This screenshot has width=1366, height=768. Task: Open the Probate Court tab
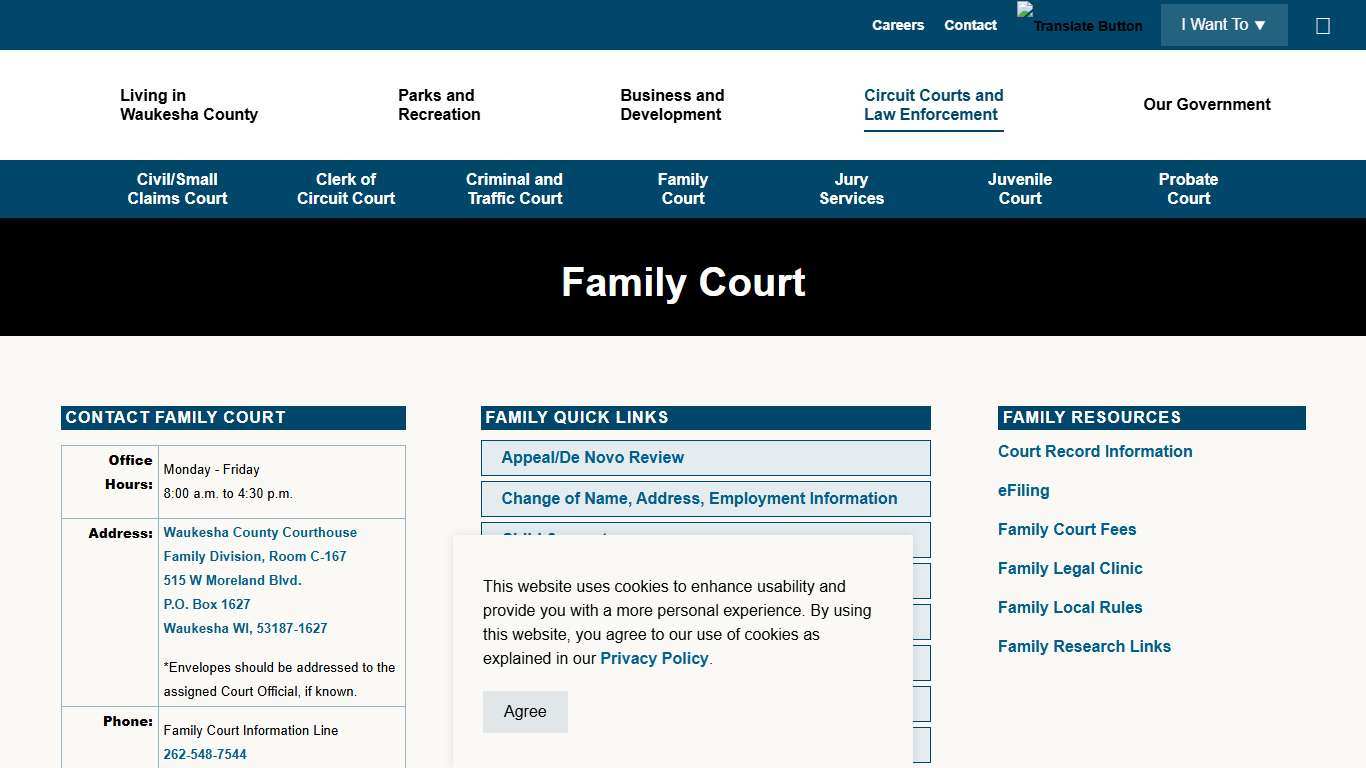1188,189
